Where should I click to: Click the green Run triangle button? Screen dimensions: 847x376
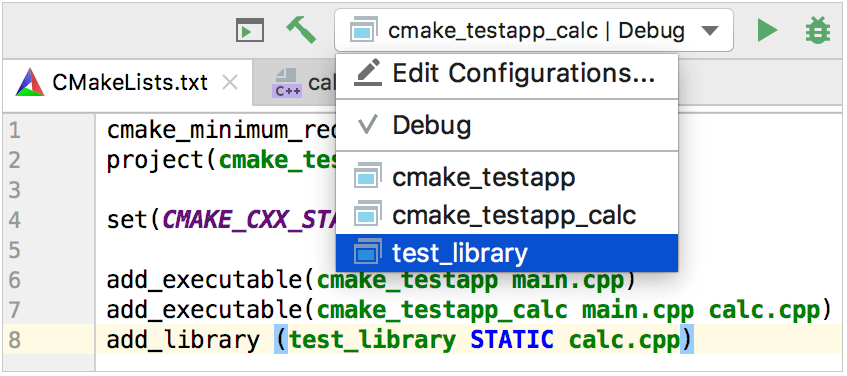pos(767,30)
